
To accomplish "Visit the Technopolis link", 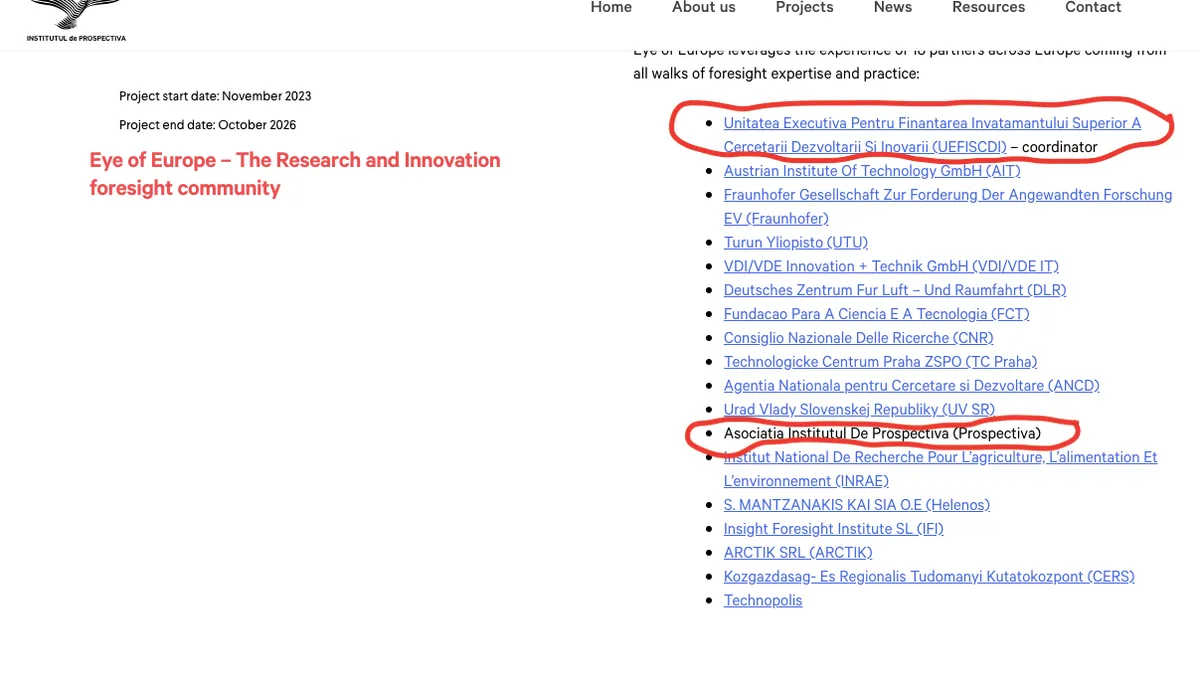I will point(762,601).
